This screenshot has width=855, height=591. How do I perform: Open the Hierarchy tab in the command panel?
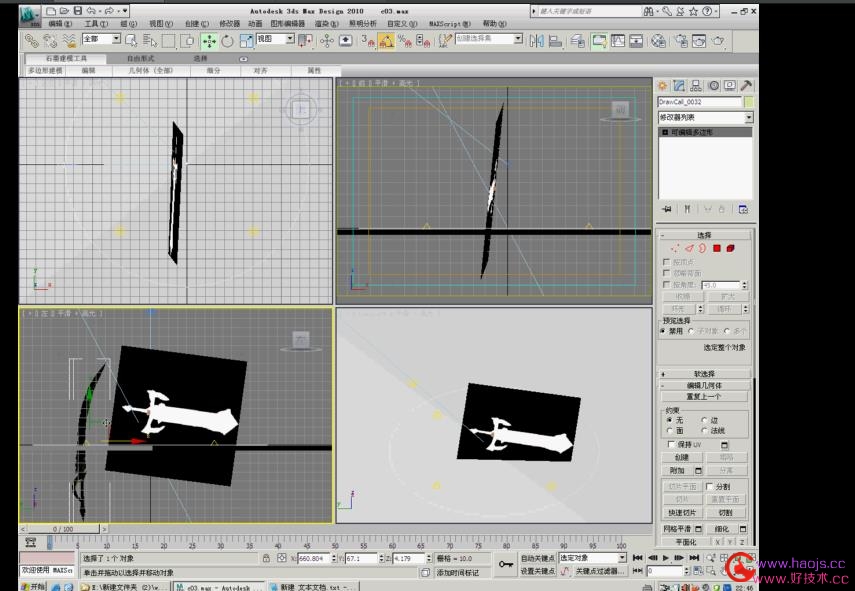point(696,86)
